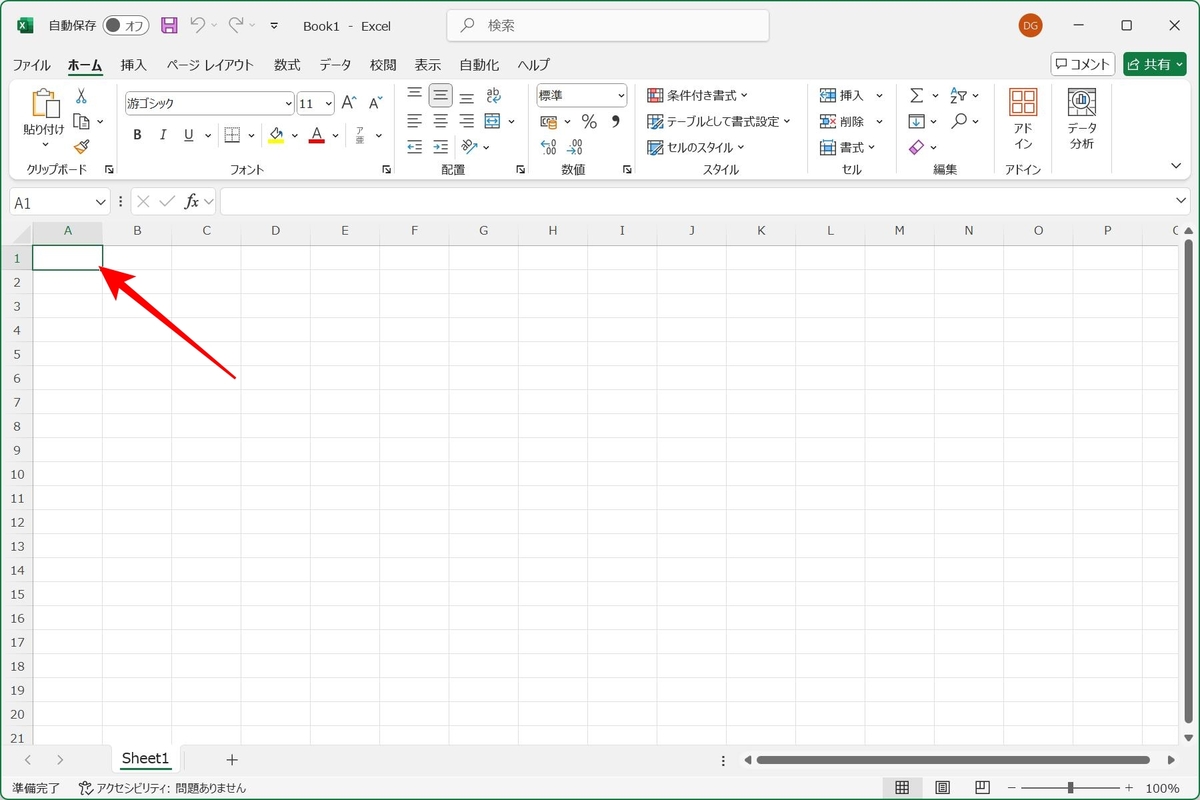Click 削除 in the cells group

(x=841, y=122)
